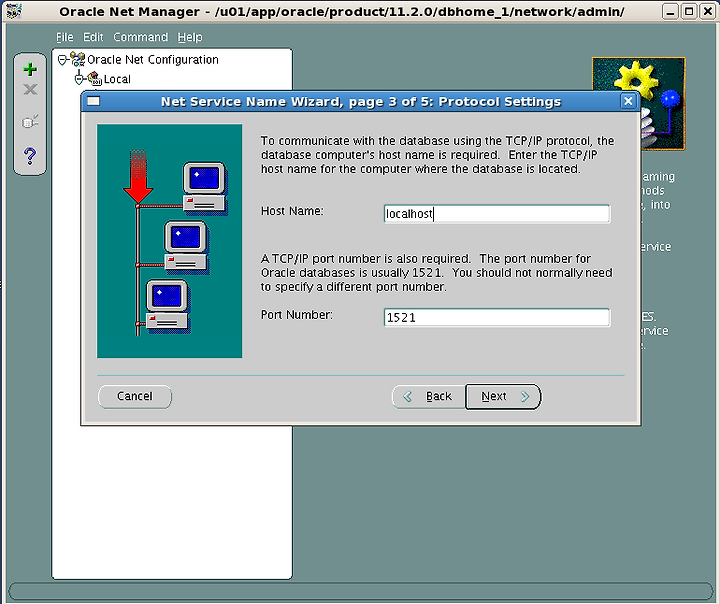Click the Cancel button
Viewport: 720px width, 604px height.
pyautogui.click(x=135, y=396)
